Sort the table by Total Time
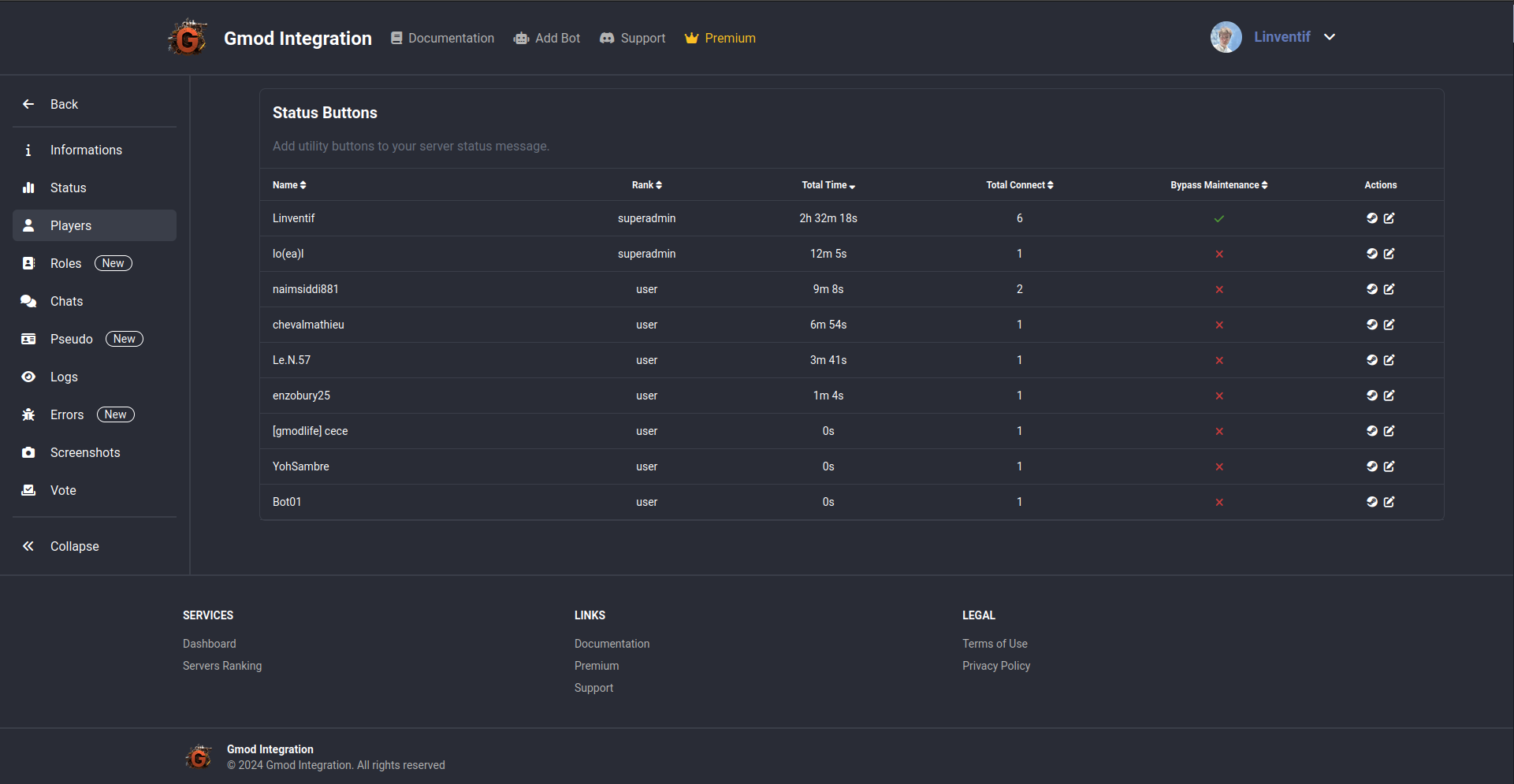 point(828,185)
